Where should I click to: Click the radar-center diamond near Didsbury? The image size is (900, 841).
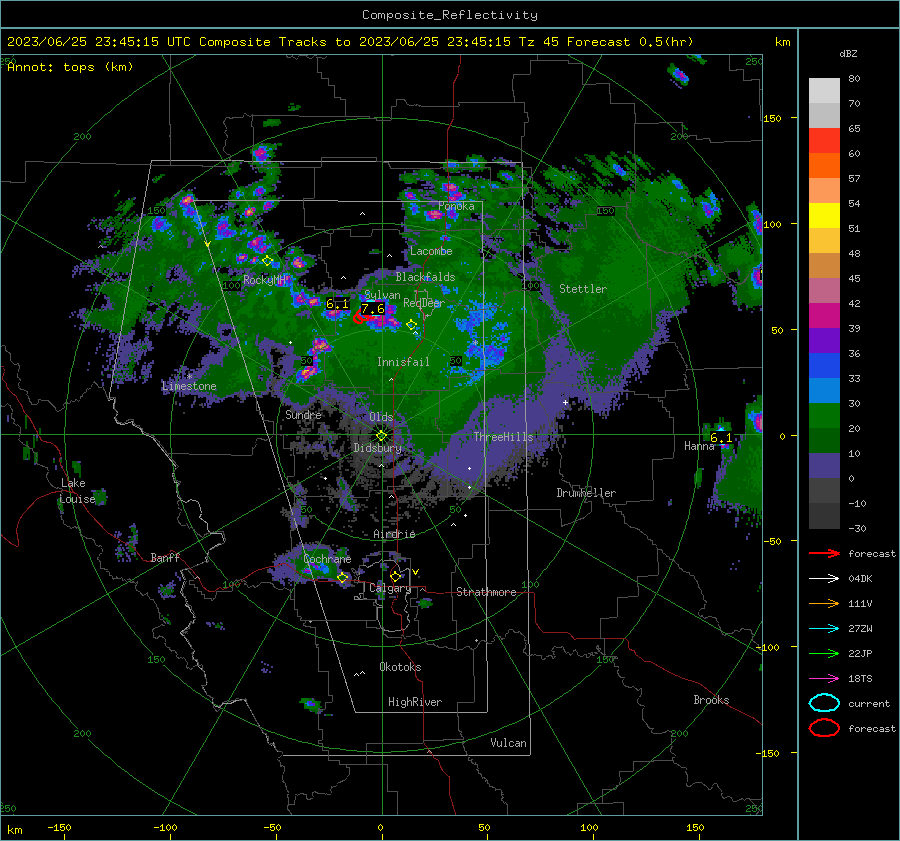[381, 436]
